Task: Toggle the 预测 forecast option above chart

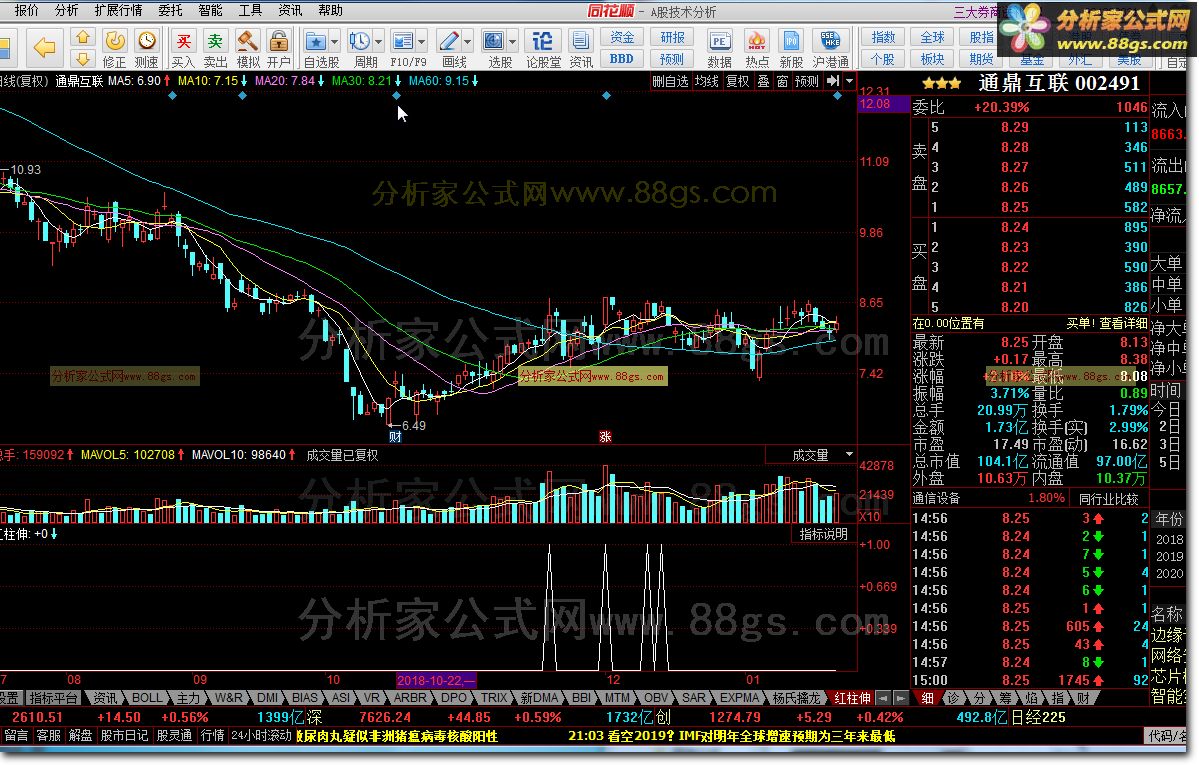Action: pyautogui.click(x=807, y=81)
